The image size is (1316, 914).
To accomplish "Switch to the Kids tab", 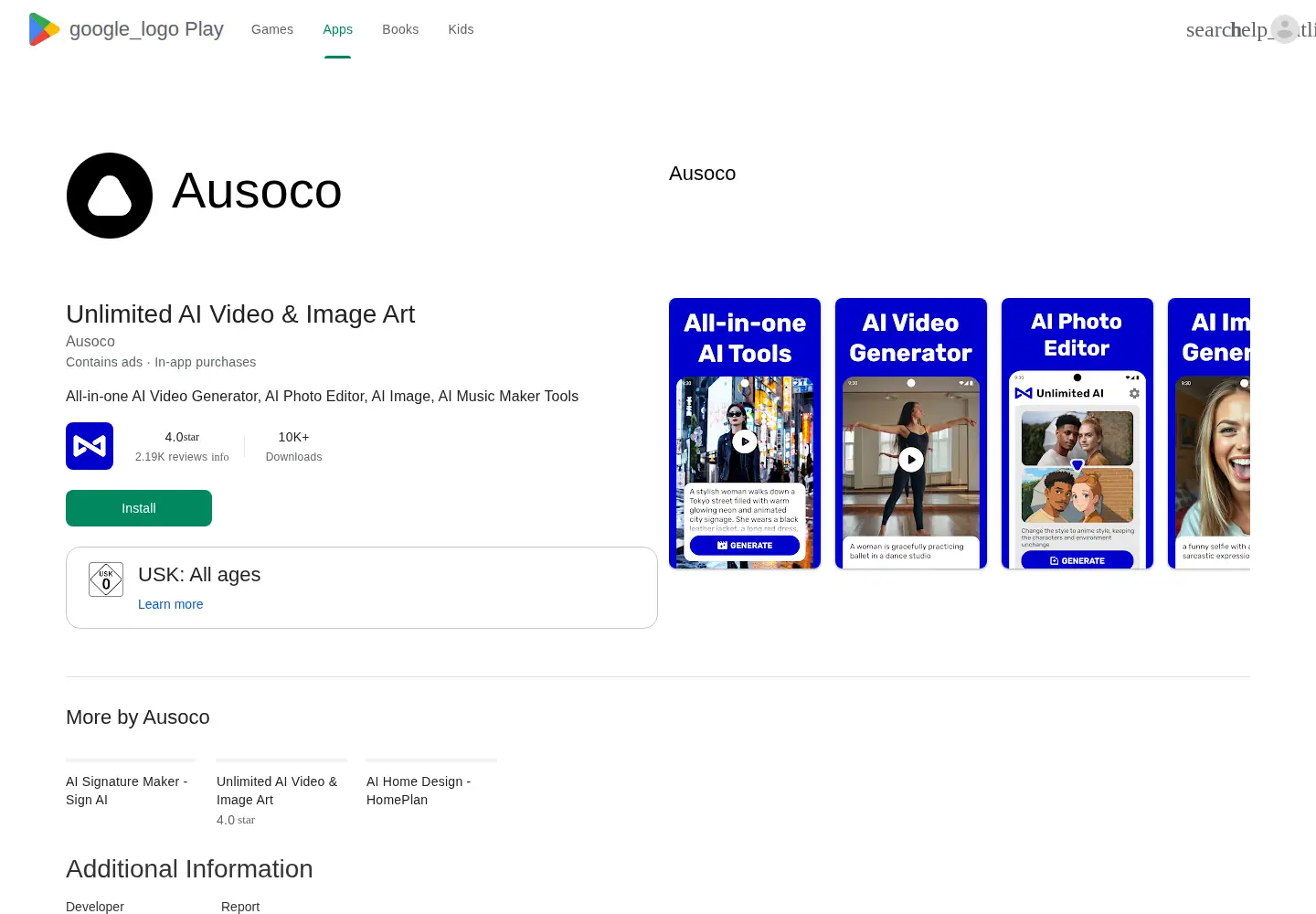I will coord(461,29).
